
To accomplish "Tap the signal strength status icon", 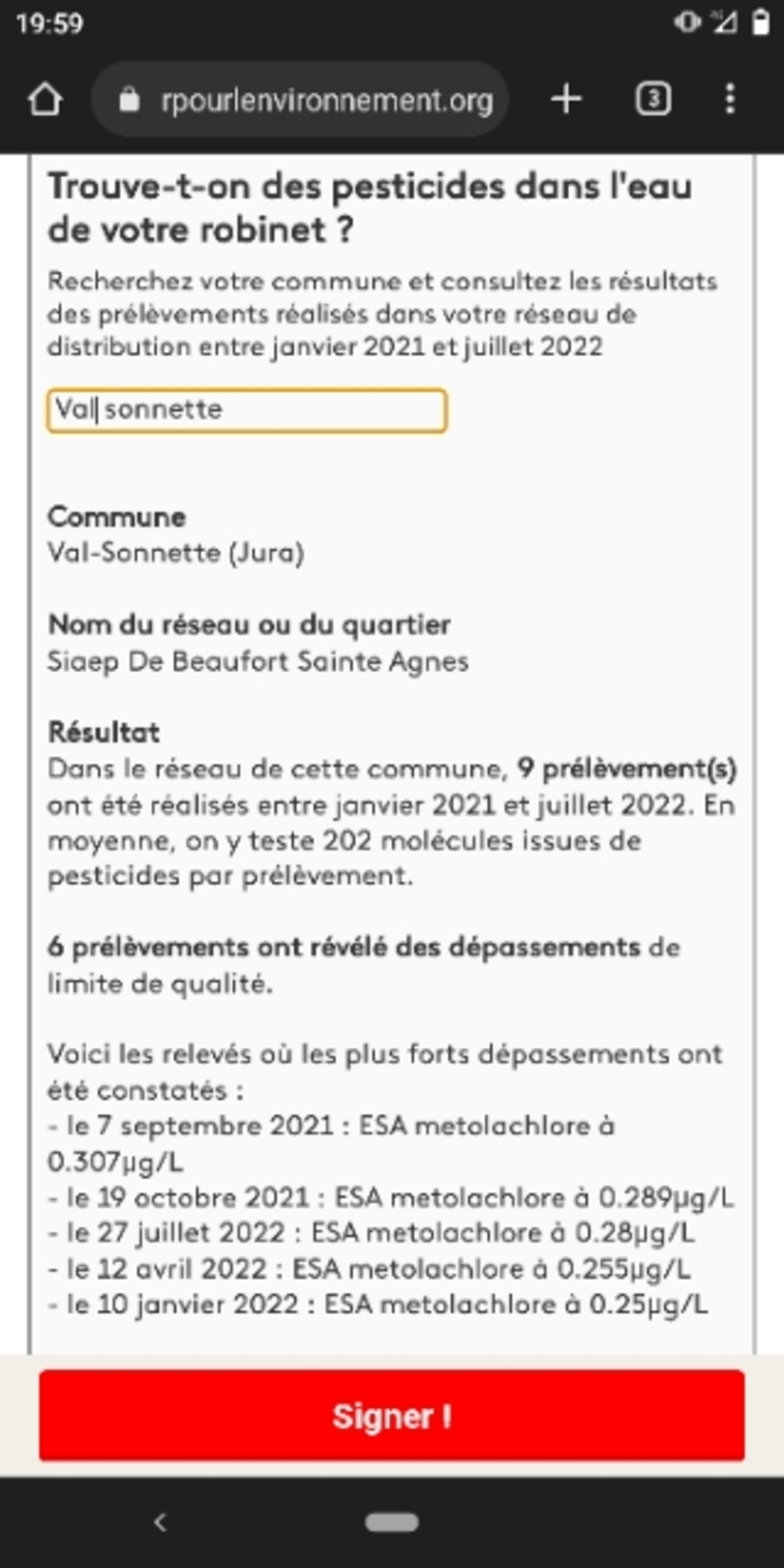I will point(725,23).
